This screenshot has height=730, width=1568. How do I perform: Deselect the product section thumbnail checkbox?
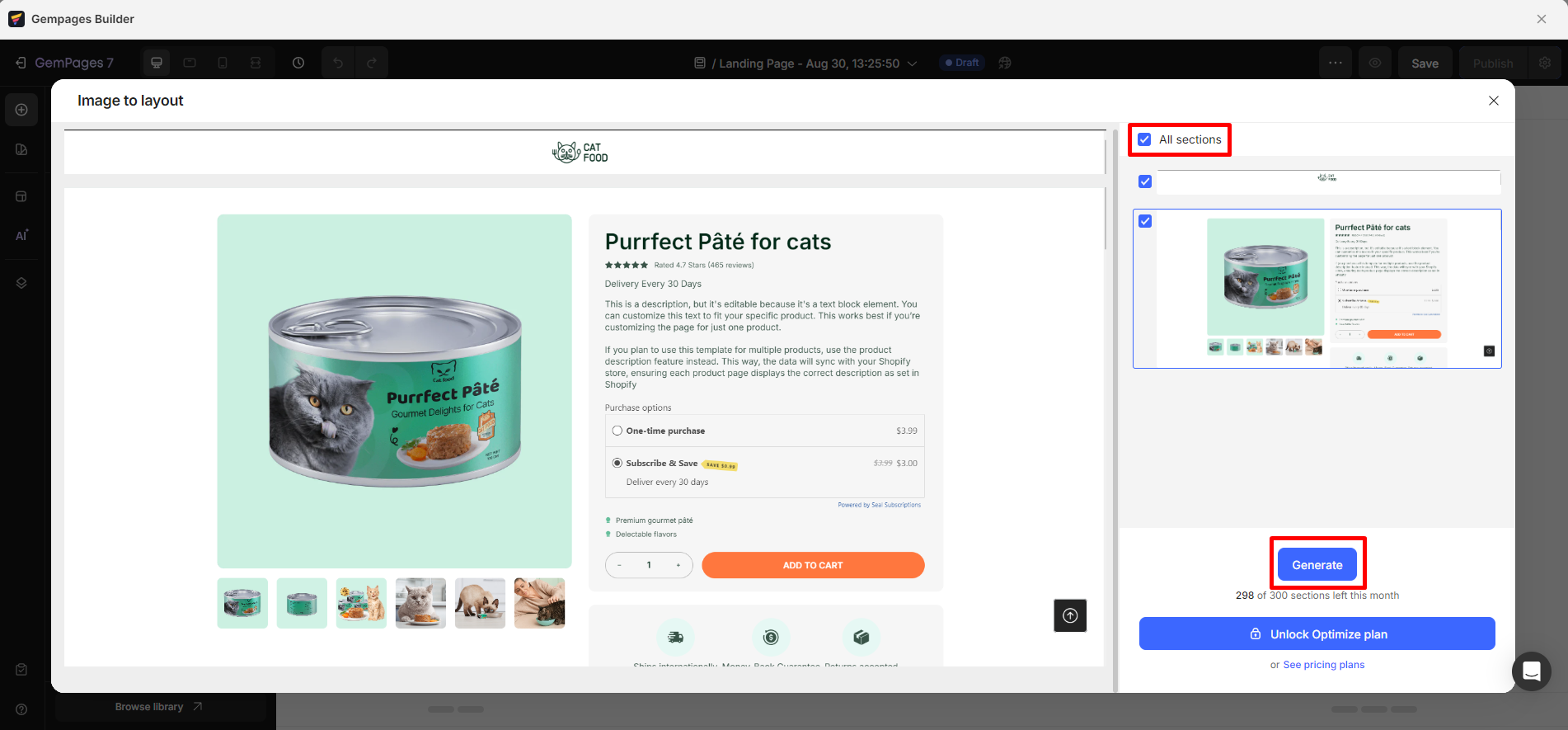pyautogui.click(x=1144, y=220)
